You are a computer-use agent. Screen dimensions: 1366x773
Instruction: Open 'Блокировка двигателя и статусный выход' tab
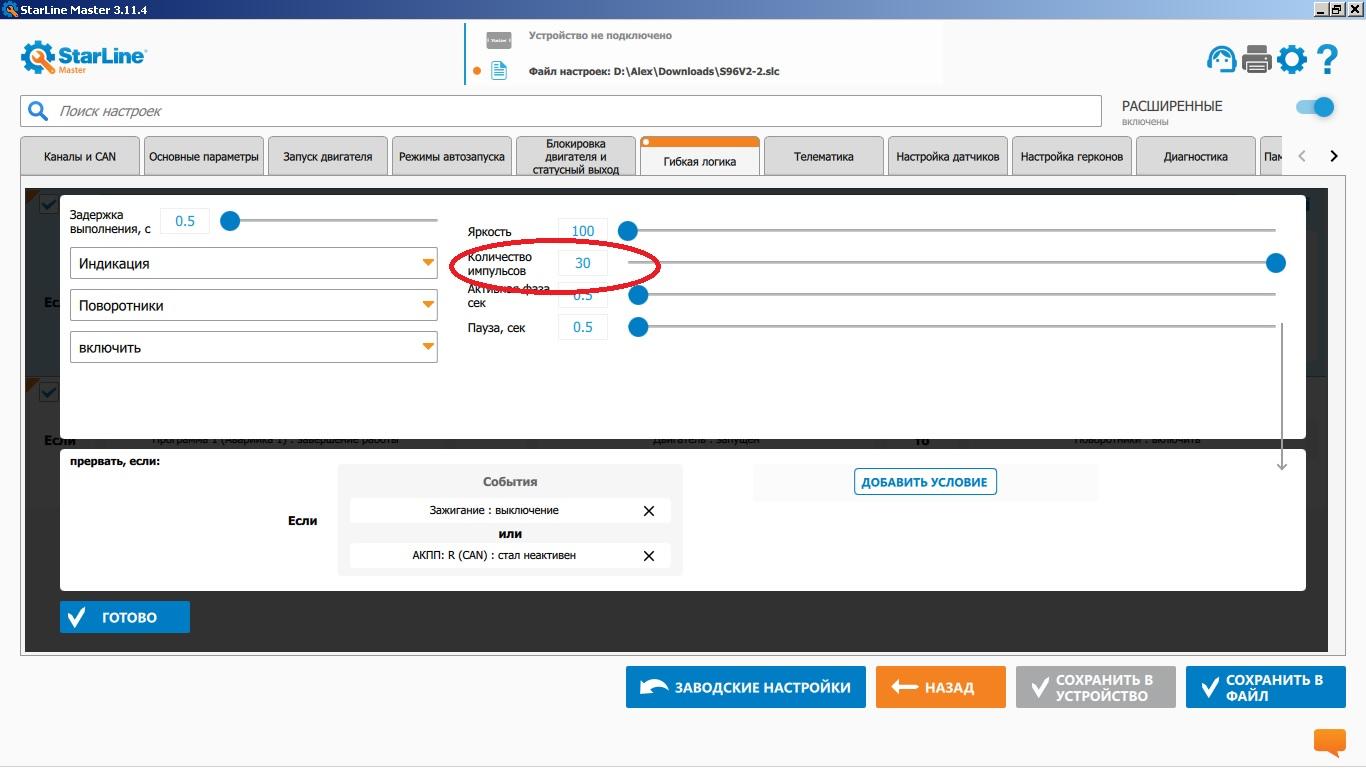576,157
